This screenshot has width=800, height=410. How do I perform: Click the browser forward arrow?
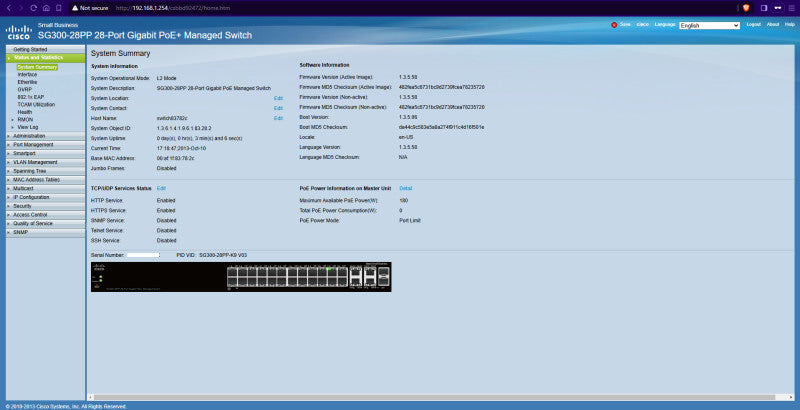(x=21, y=8)
